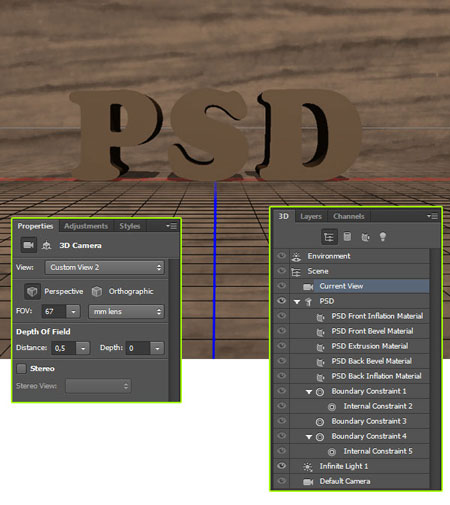This screenshot has height=505, width=450.
Task: Click PSD Front Bevel Material icon
Action: pos(320,332)
